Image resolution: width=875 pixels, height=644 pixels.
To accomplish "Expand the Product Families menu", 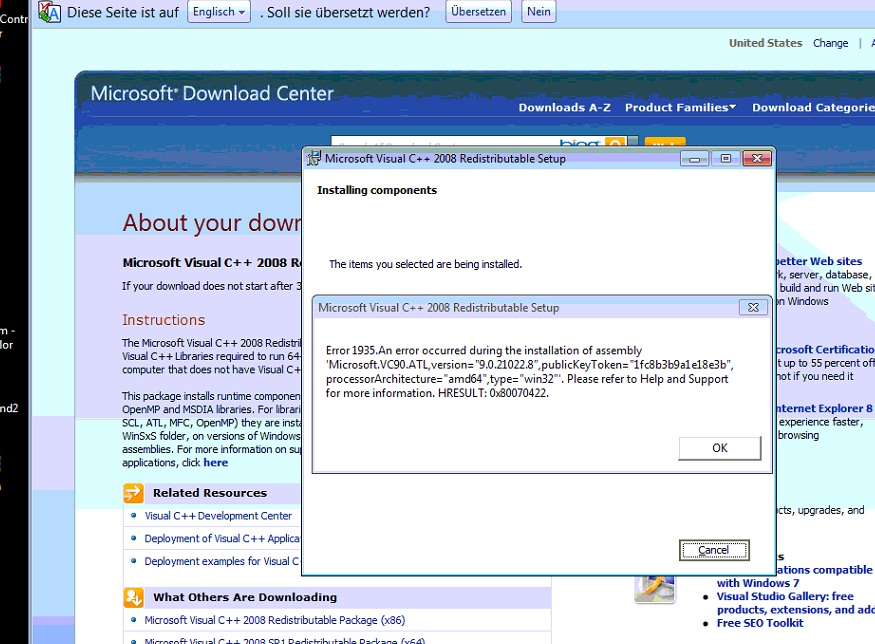I will 680,108.
